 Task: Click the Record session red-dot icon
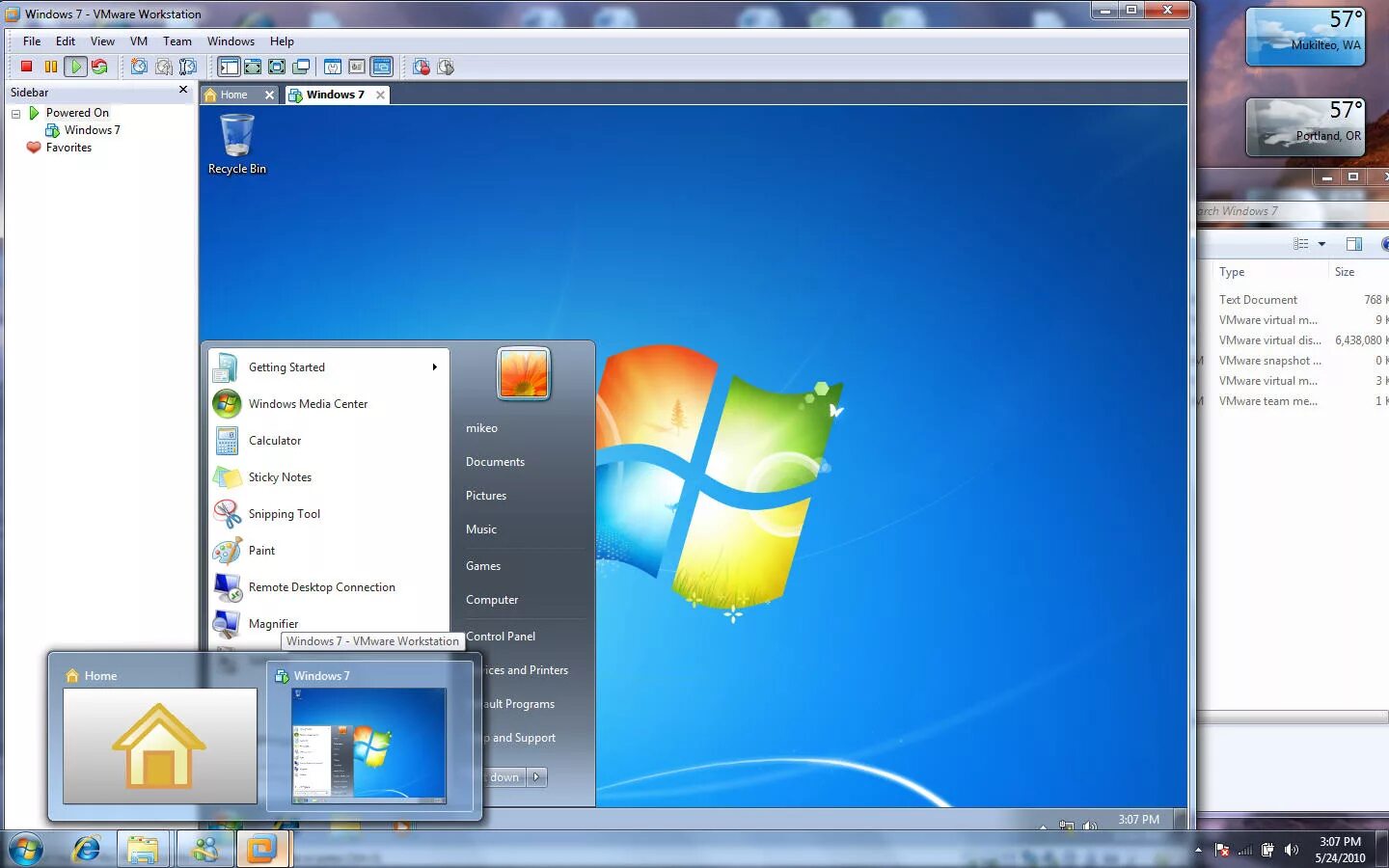[x=422, y=67]
